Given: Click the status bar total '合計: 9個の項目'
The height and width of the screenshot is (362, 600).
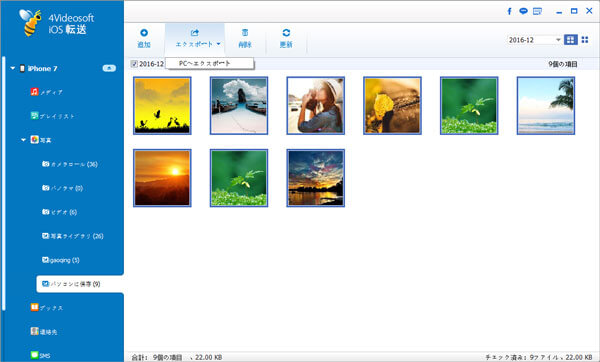Looking at the screenshot, I should (157, 357).
